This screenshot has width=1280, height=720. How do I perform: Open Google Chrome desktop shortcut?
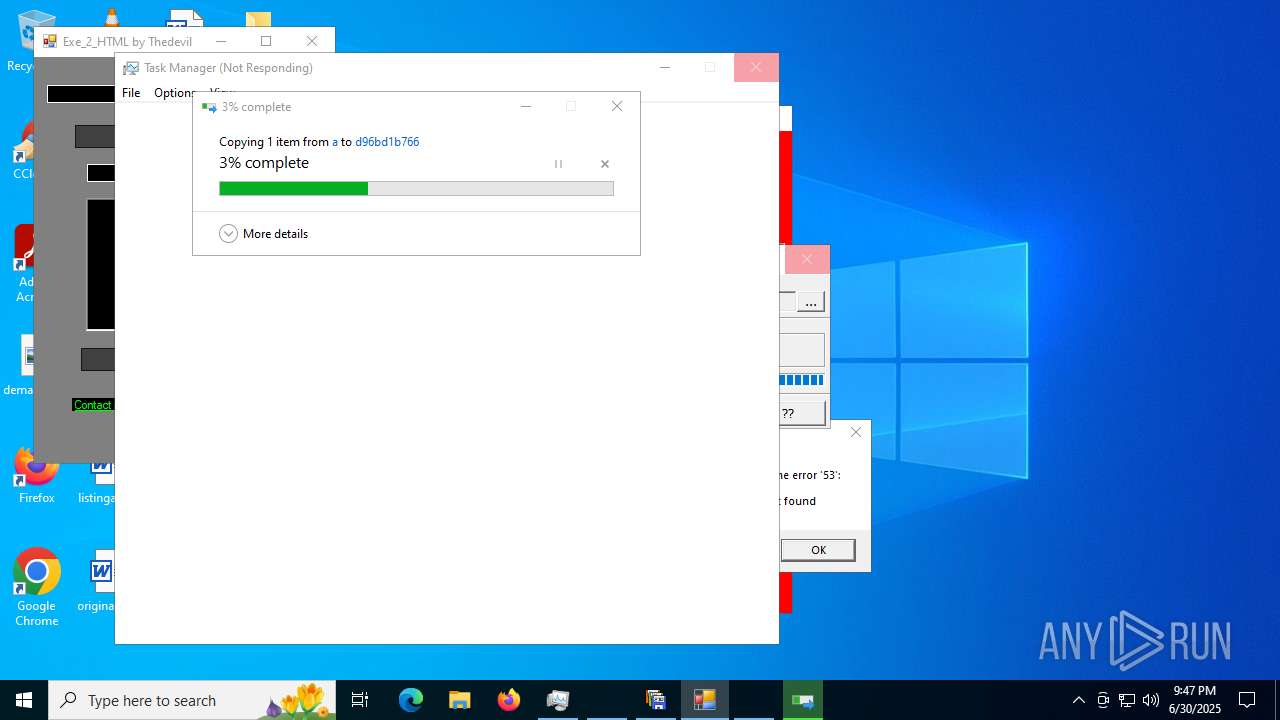click(x=37, y=588)
